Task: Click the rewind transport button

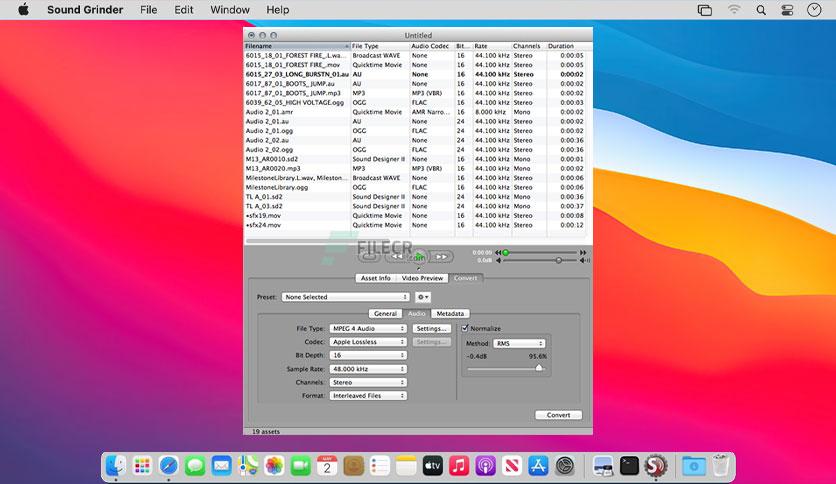Action: 397,257
